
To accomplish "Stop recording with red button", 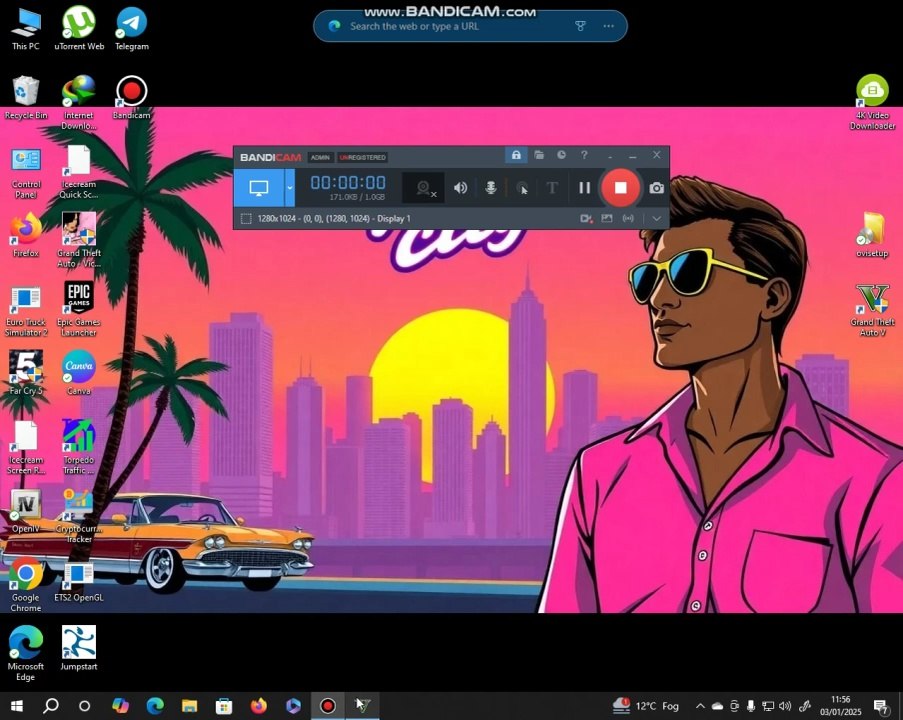I will click(x=620, y=188).
